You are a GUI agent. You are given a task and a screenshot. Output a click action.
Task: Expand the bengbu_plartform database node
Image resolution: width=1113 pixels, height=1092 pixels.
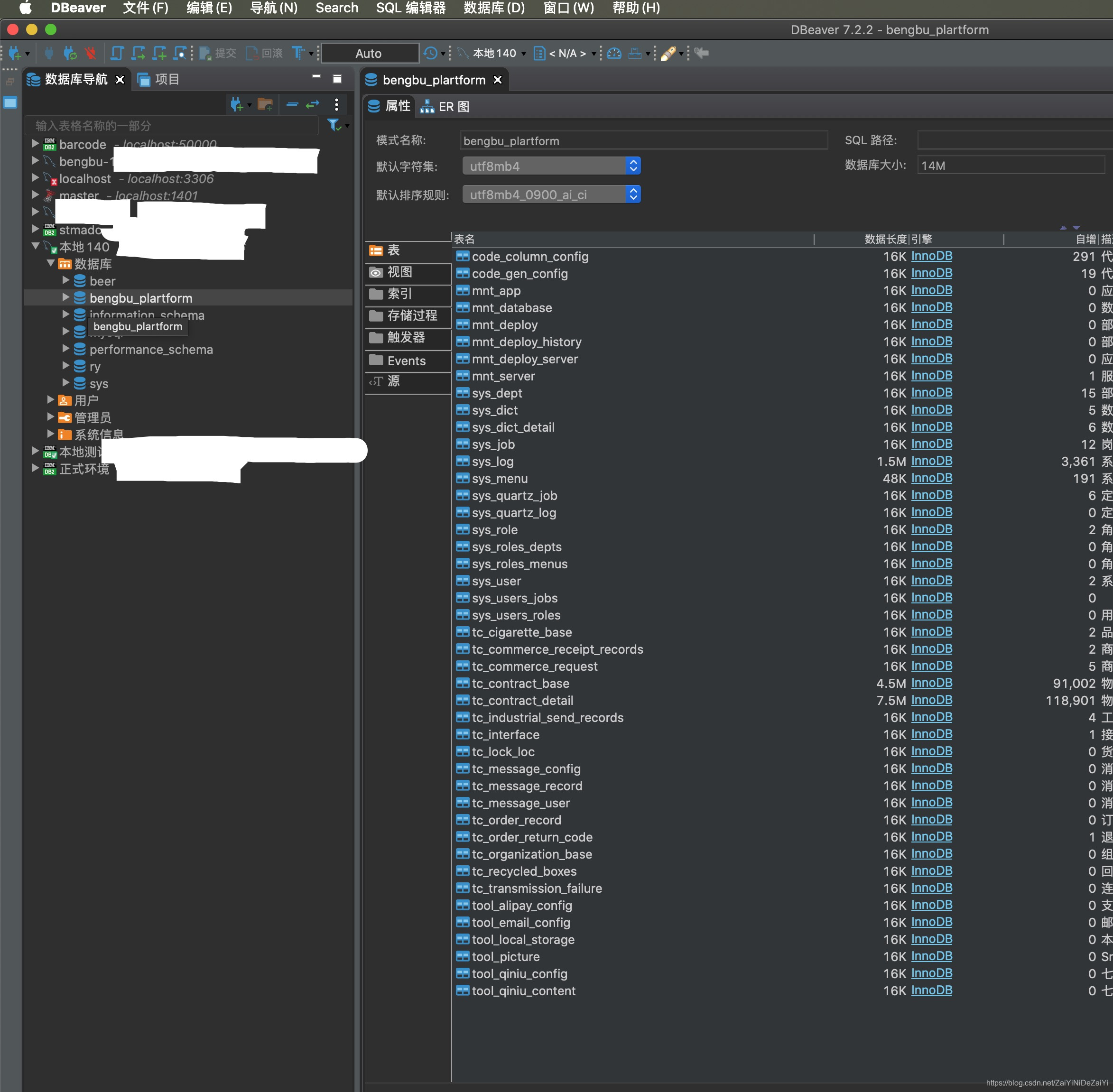[x=65, y=297]
